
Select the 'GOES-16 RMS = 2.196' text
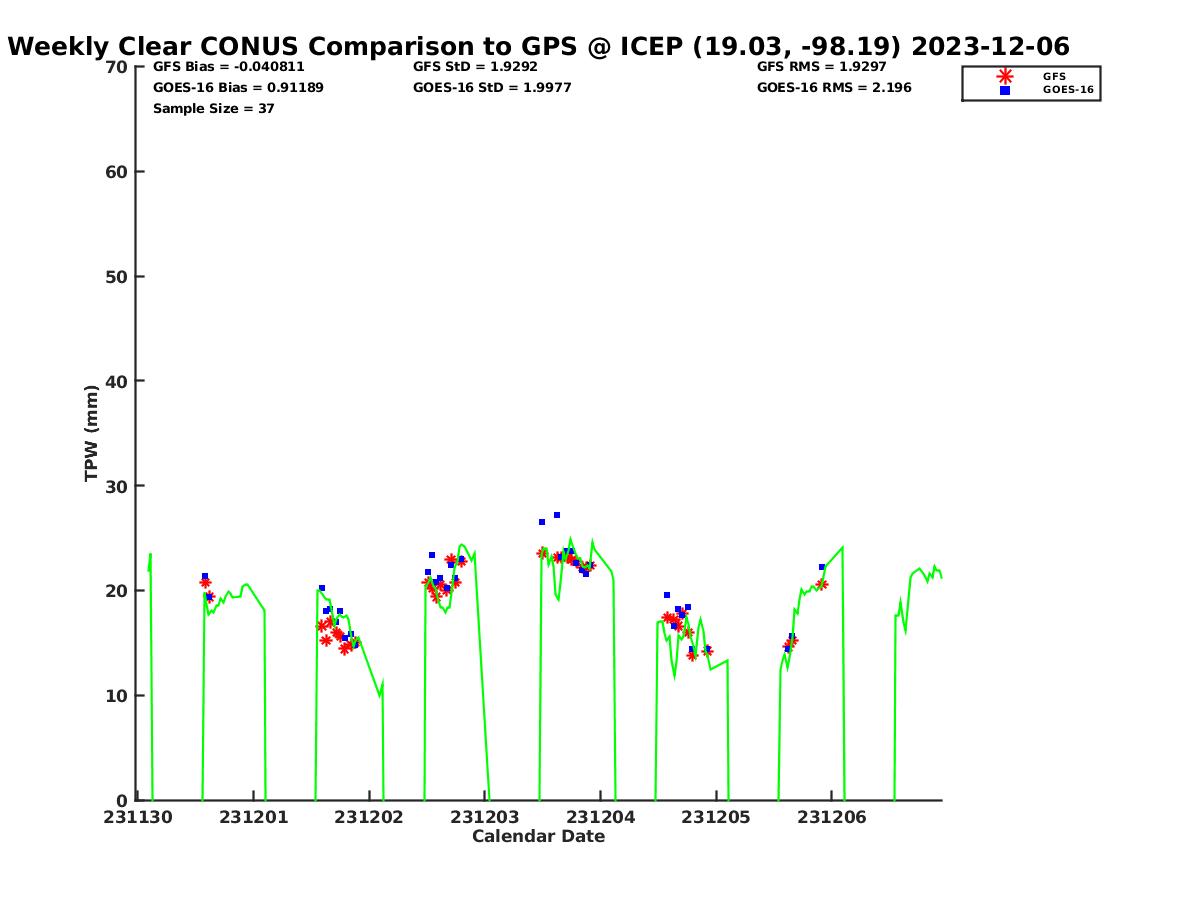click(834, 88)
